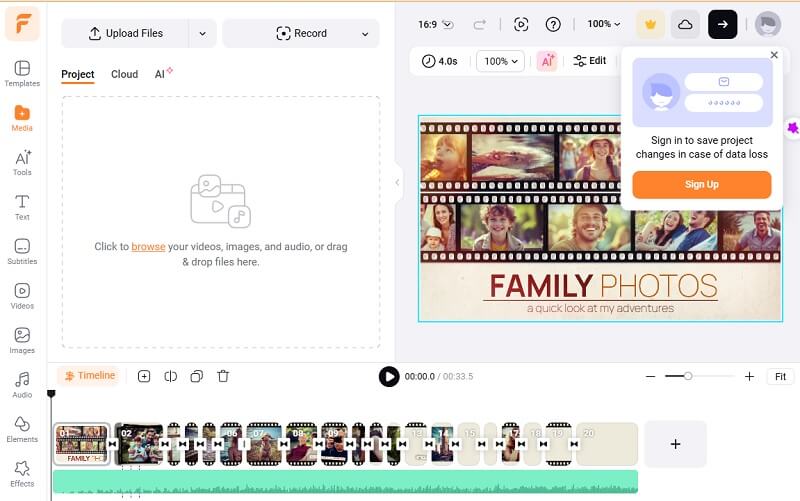Open the Effects panel in sidebar
The width and height of the screenshot is (800, 501).
click(x=22, y=473)
